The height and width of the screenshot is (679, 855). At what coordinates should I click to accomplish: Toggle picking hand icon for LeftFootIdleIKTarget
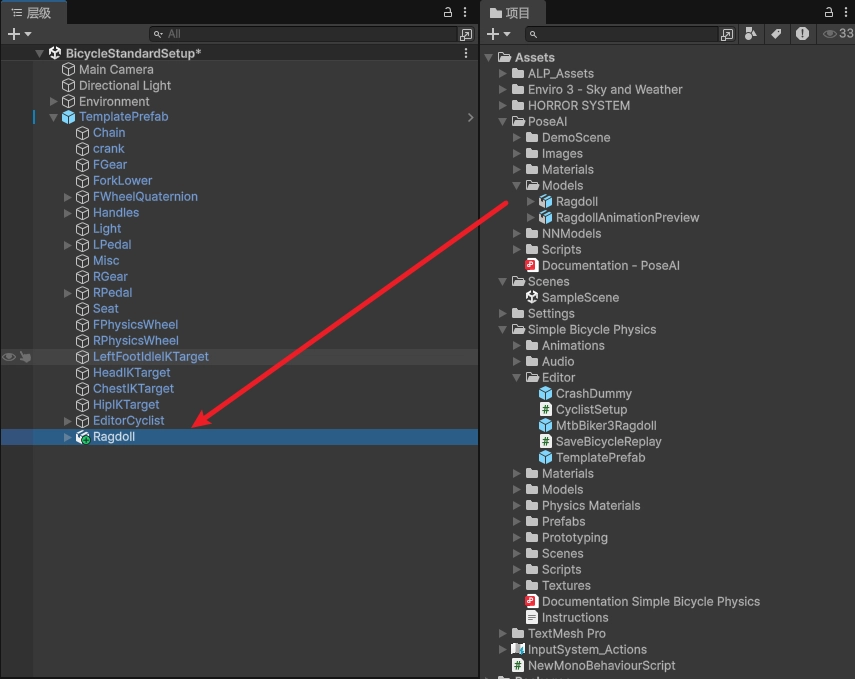point(25,357)
